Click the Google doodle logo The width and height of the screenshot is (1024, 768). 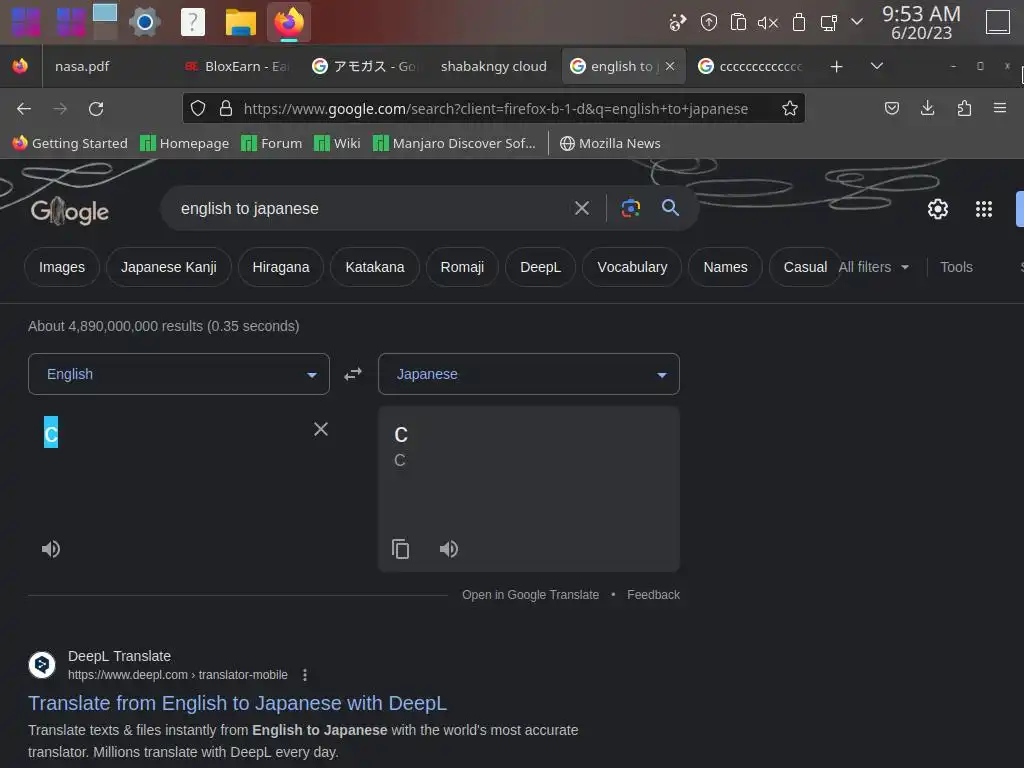coord(70,211)
